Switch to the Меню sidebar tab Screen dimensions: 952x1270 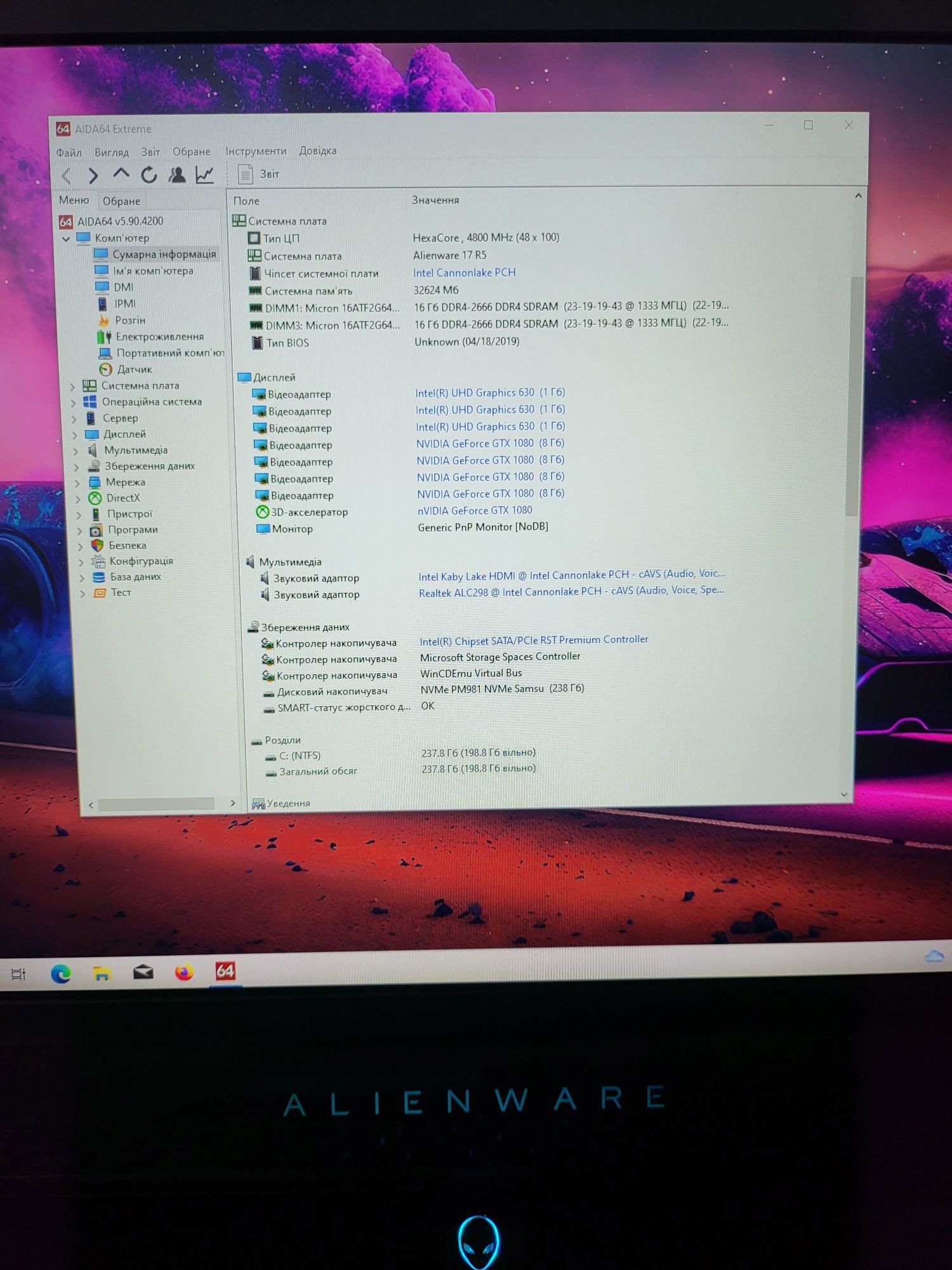pos(74,200)
